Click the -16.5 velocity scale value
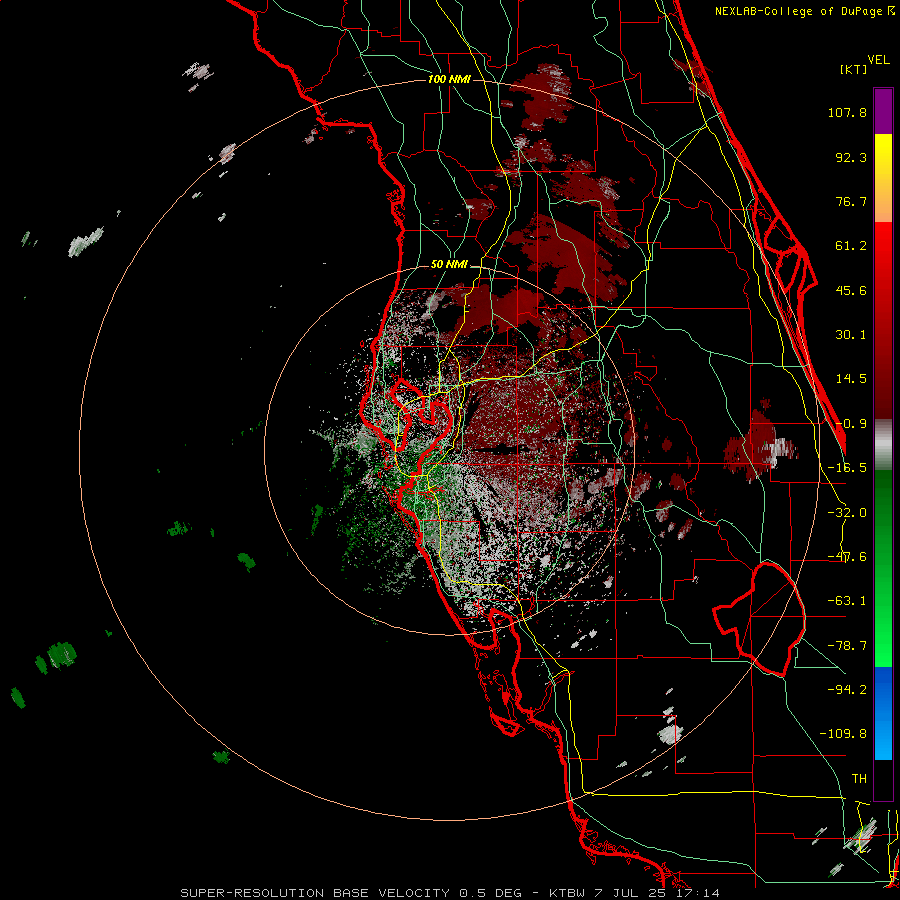The image size is (900, 900). [x=847, y=468]
